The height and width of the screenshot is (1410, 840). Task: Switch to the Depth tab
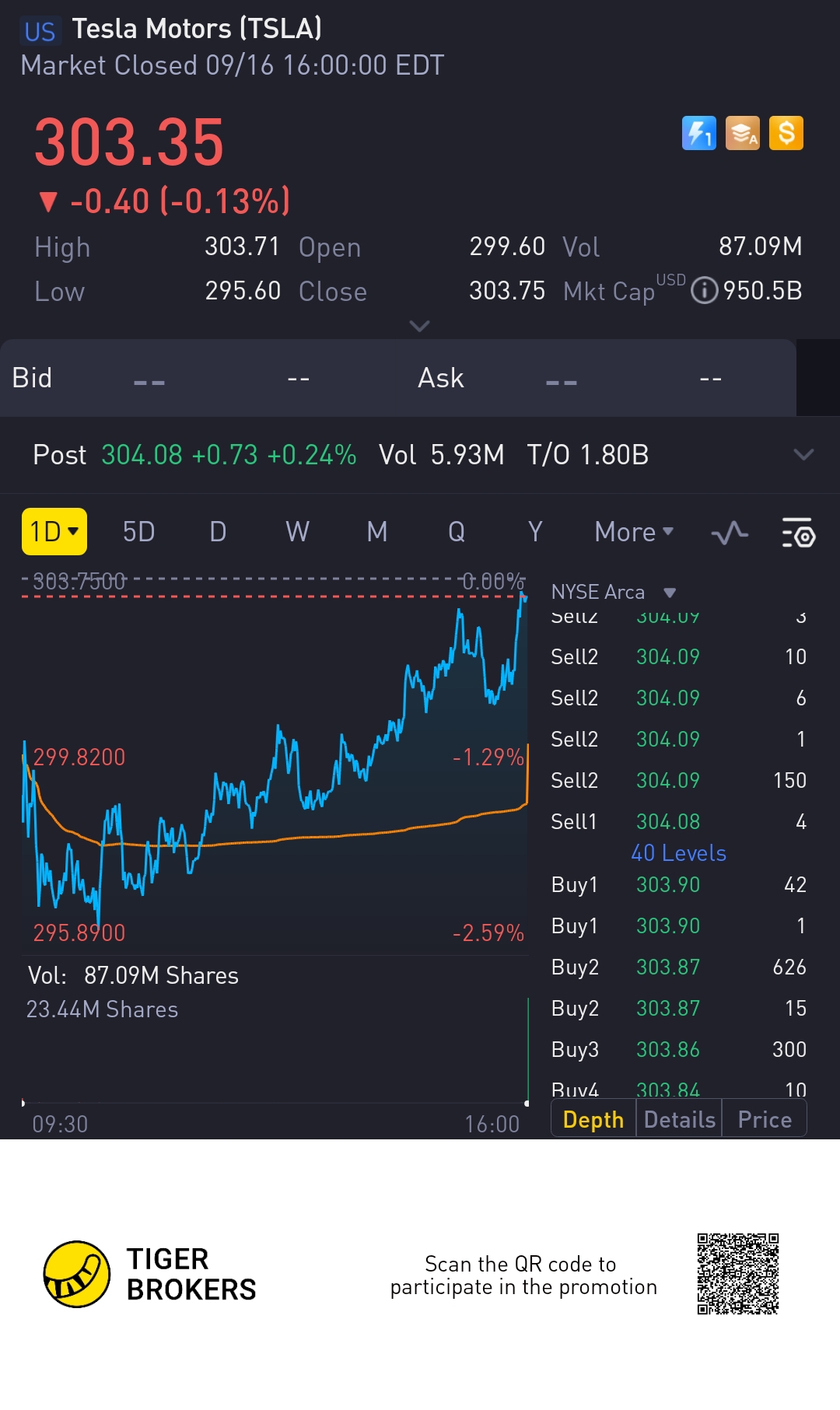pos(593,1119)
